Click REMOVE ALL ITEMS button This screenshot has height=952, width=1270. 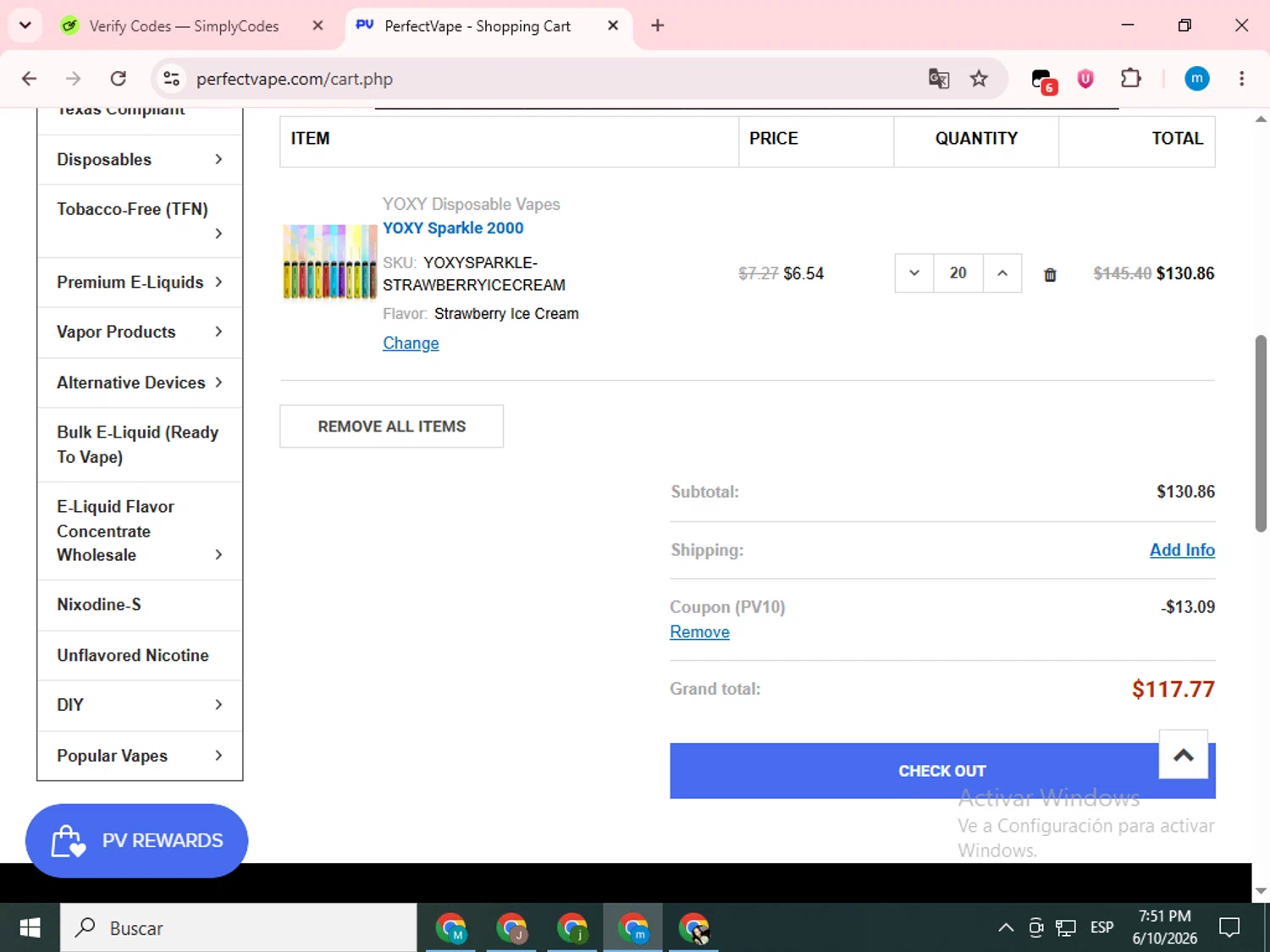coord(391,426)
